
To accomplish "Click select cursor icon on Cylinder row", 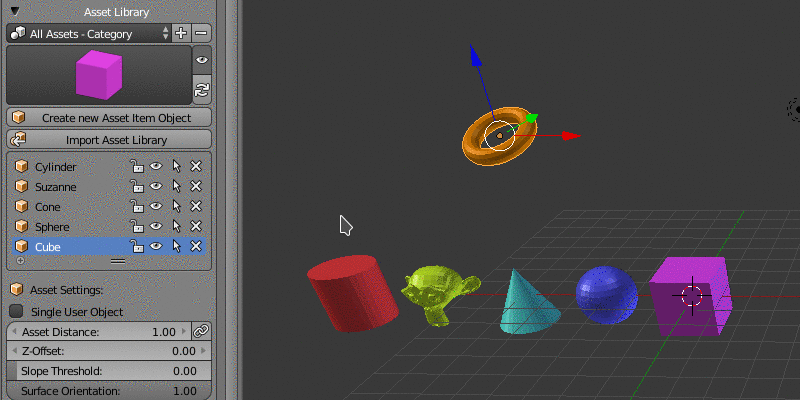I will point(177,166).
